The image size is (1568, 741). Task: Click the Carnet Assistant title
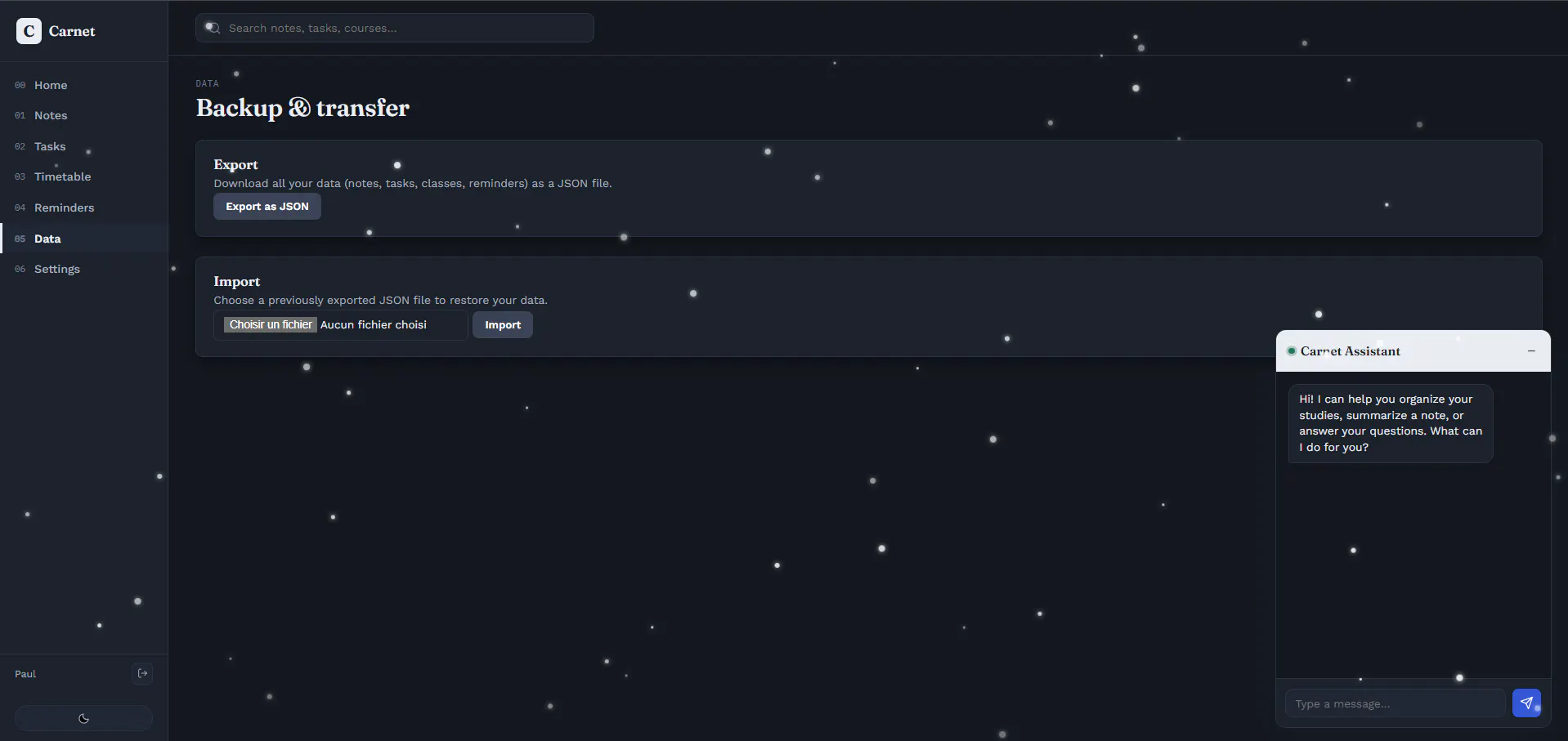coord(1351,351)
